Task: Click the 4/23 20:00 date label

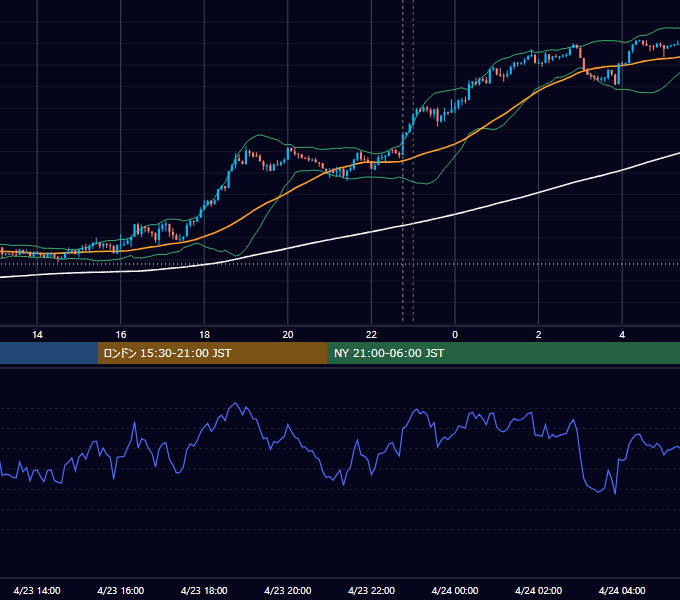Action: click(288, 590)
